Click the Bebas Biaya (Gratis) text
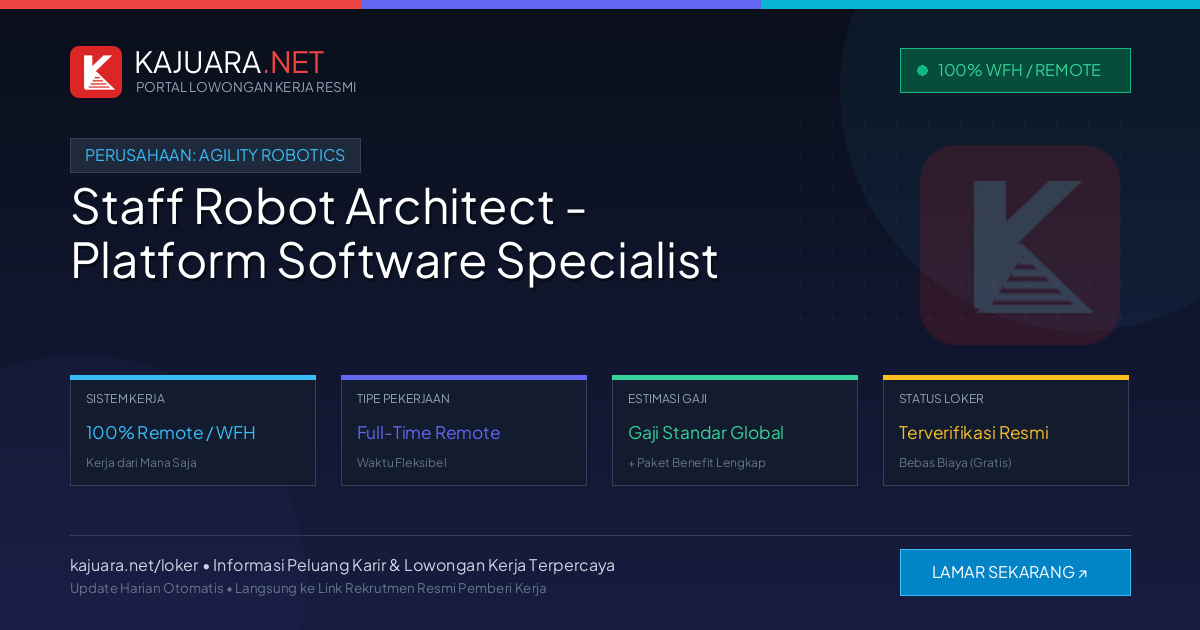Viewport: 1200px width, 630px height. pyautogui.click(x=955, y=463)
